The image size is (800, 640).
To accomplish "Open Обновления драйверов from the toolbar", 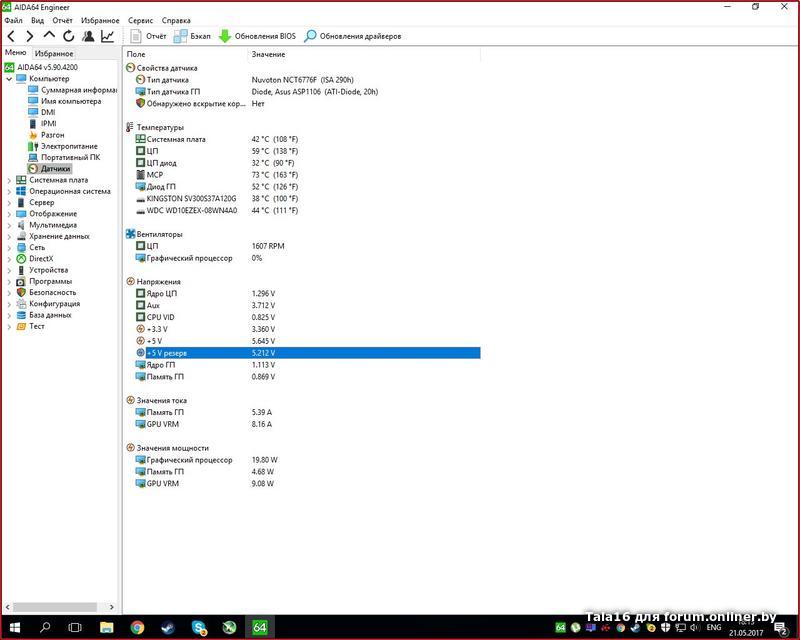I will 352,36.
